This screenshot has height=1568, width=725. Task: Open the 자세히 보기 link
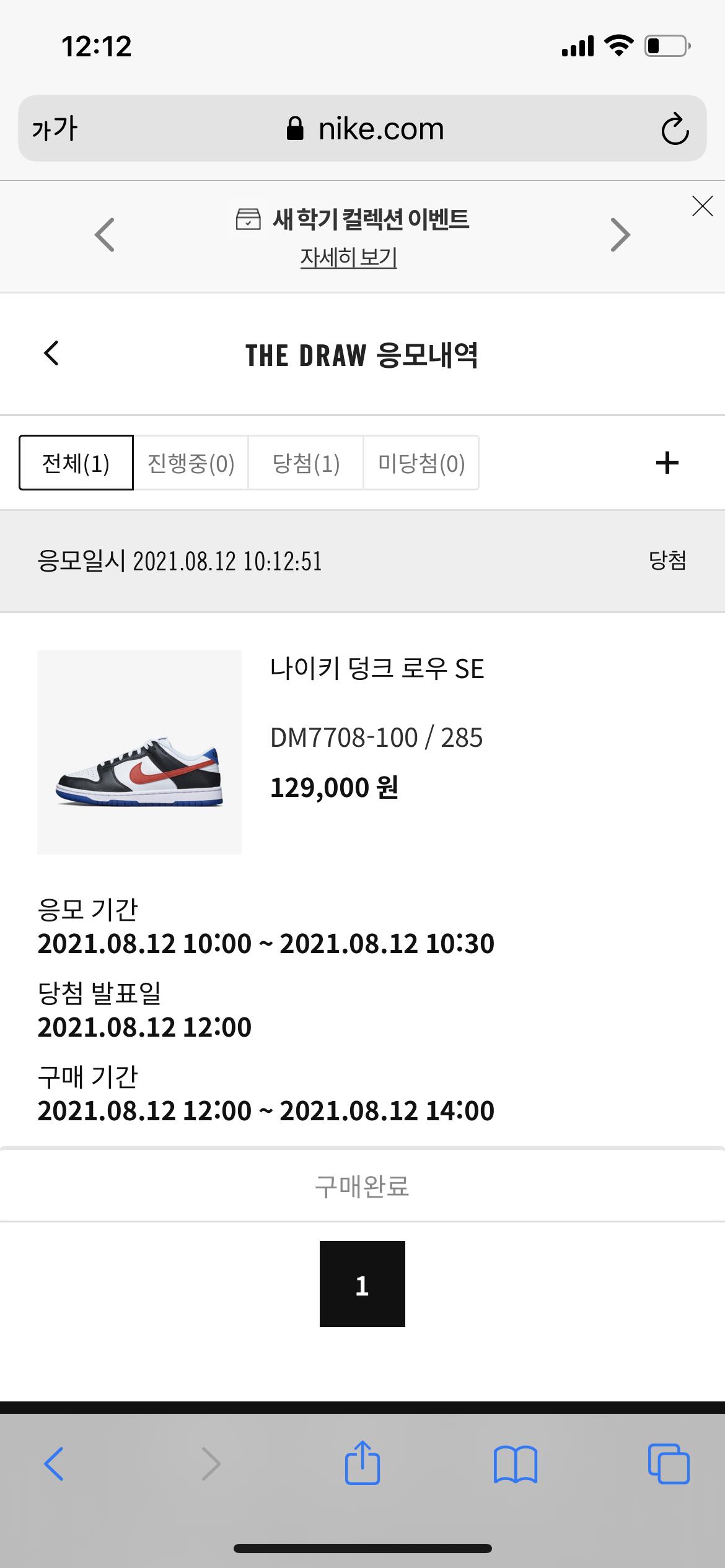(348, 257)
